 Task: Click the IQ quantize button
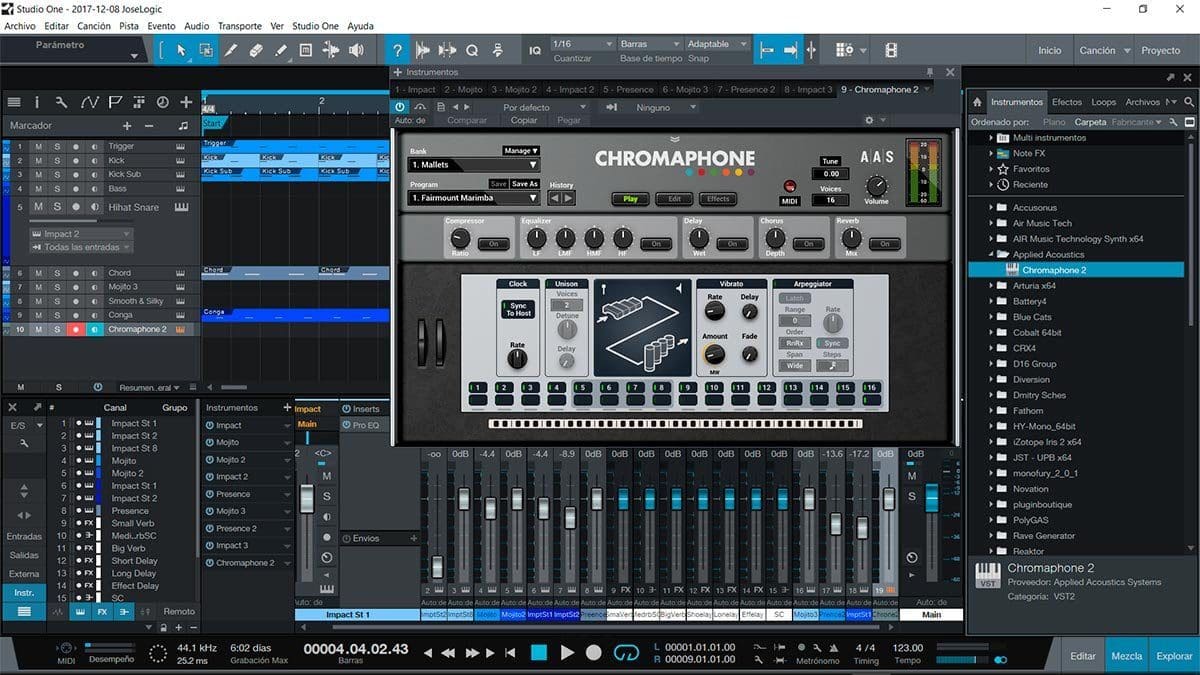click(534, 50)
